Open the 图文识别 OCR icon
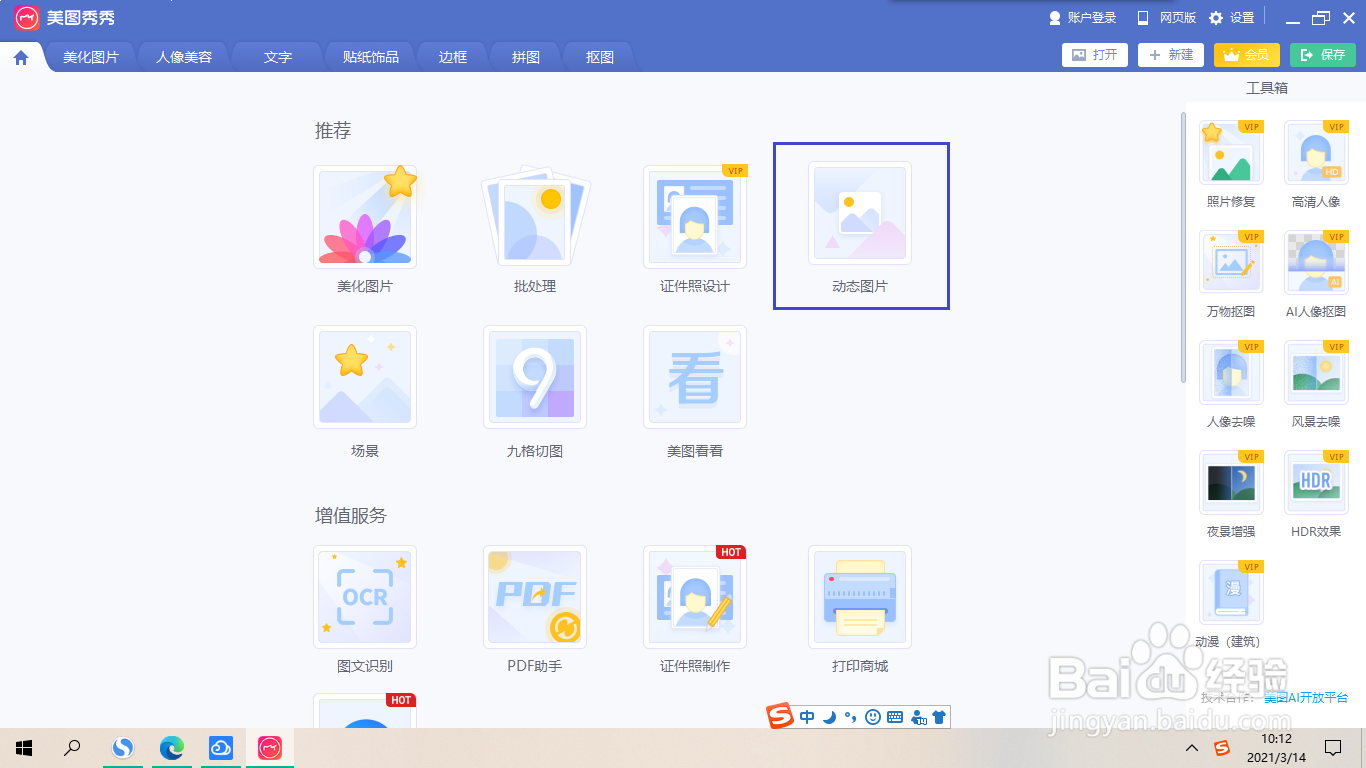Viewport: 1366px width, 768px height. (x=365, y=597)
